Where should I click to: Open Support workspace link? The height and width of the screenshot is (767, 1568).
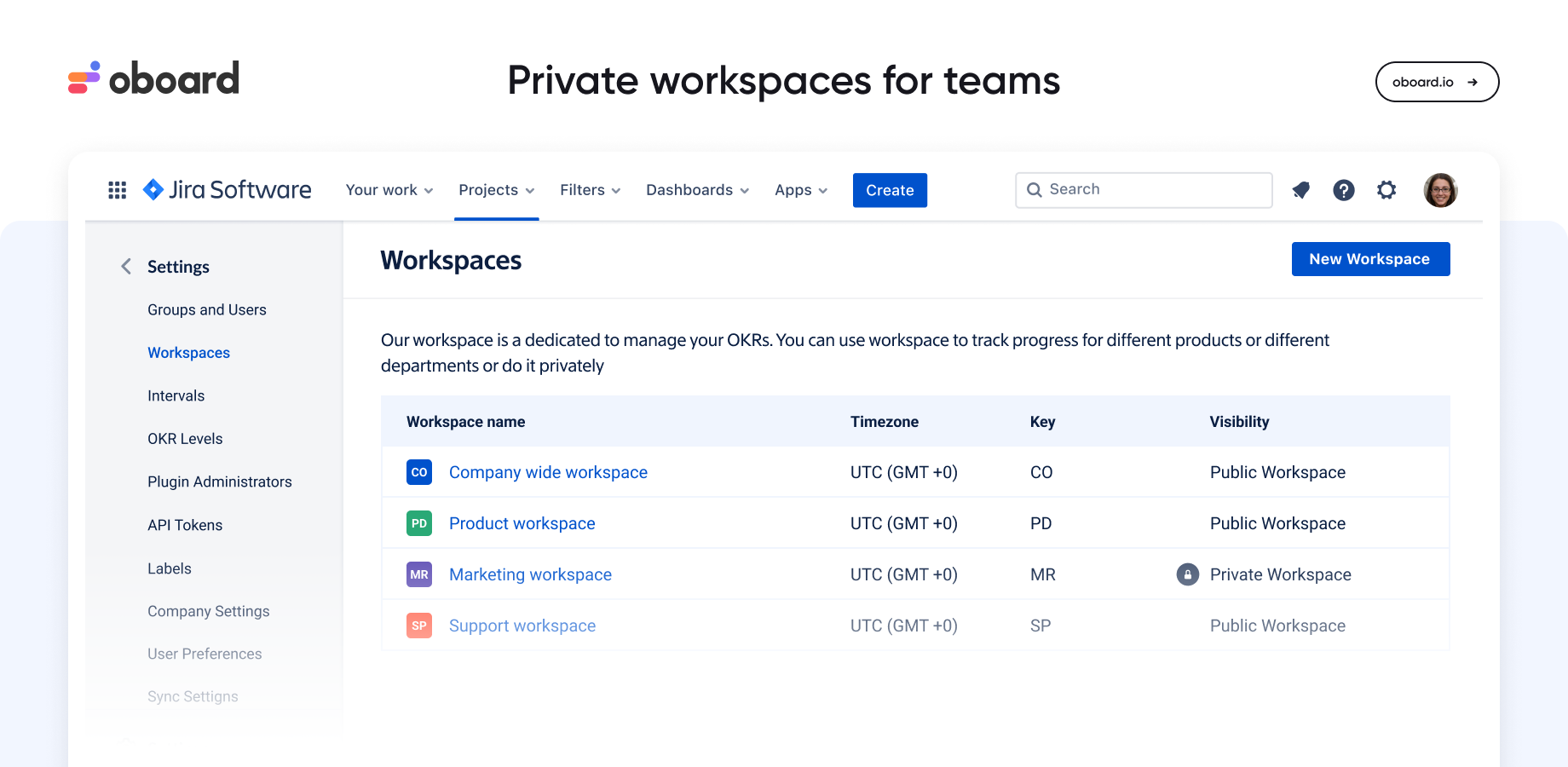click(522, 626)
